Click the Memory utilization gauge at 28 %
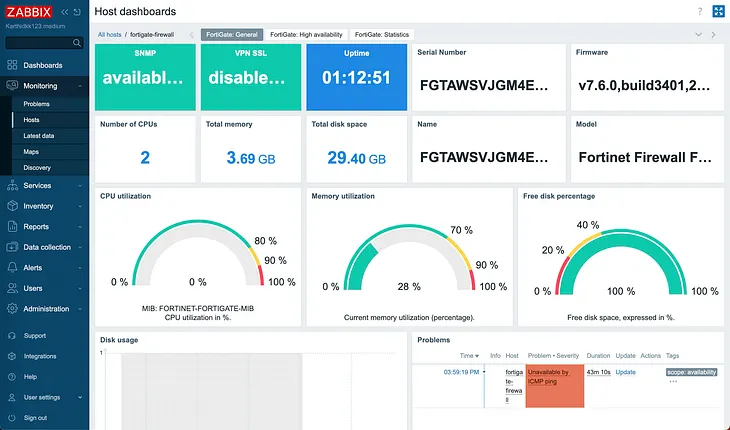Viewport: 730px width, 430px height. coord(409,258)
